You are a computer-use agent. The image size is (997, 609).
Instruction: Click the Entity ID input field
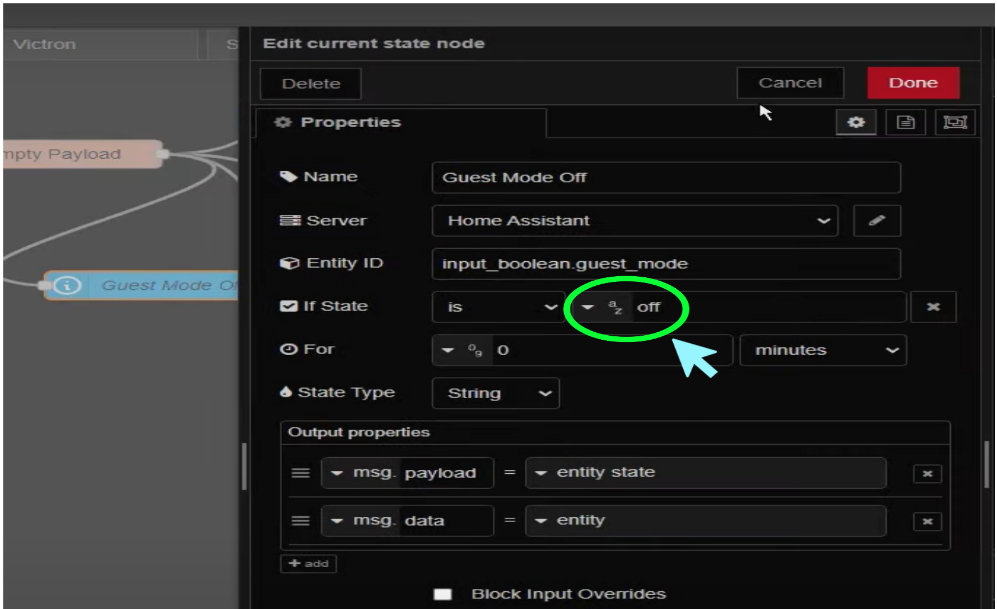(666, 264)
